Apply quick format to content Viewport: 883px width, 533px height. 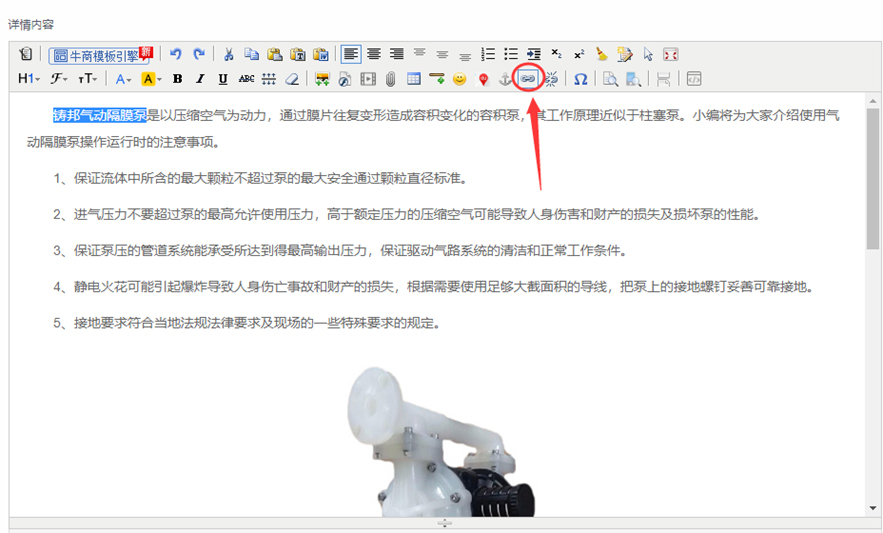click(625, 54)
